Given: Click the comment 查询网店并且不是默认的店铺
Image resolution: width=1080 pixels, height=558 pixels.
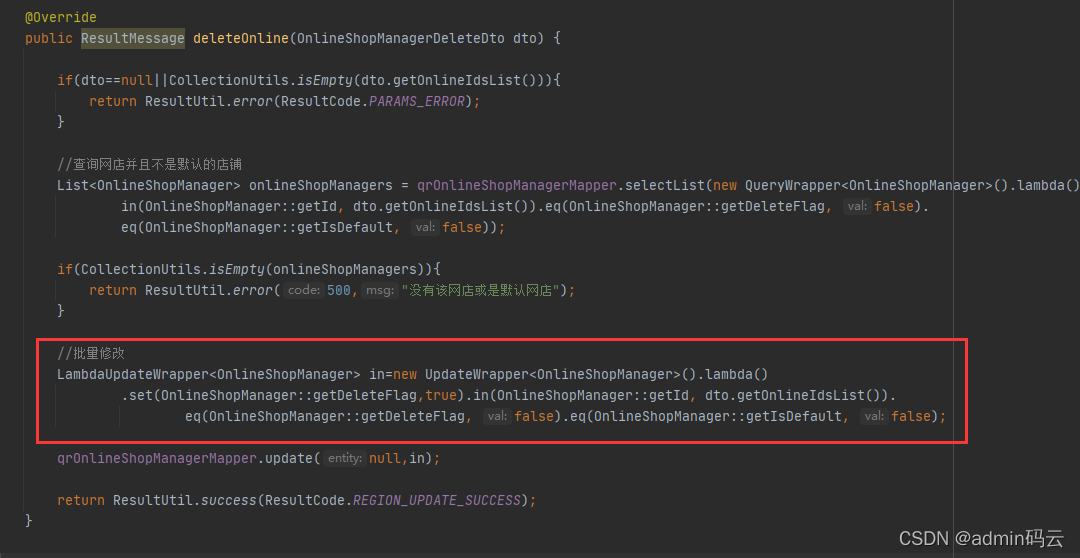Looking at the screenshot, I should [x=149, y=165].
